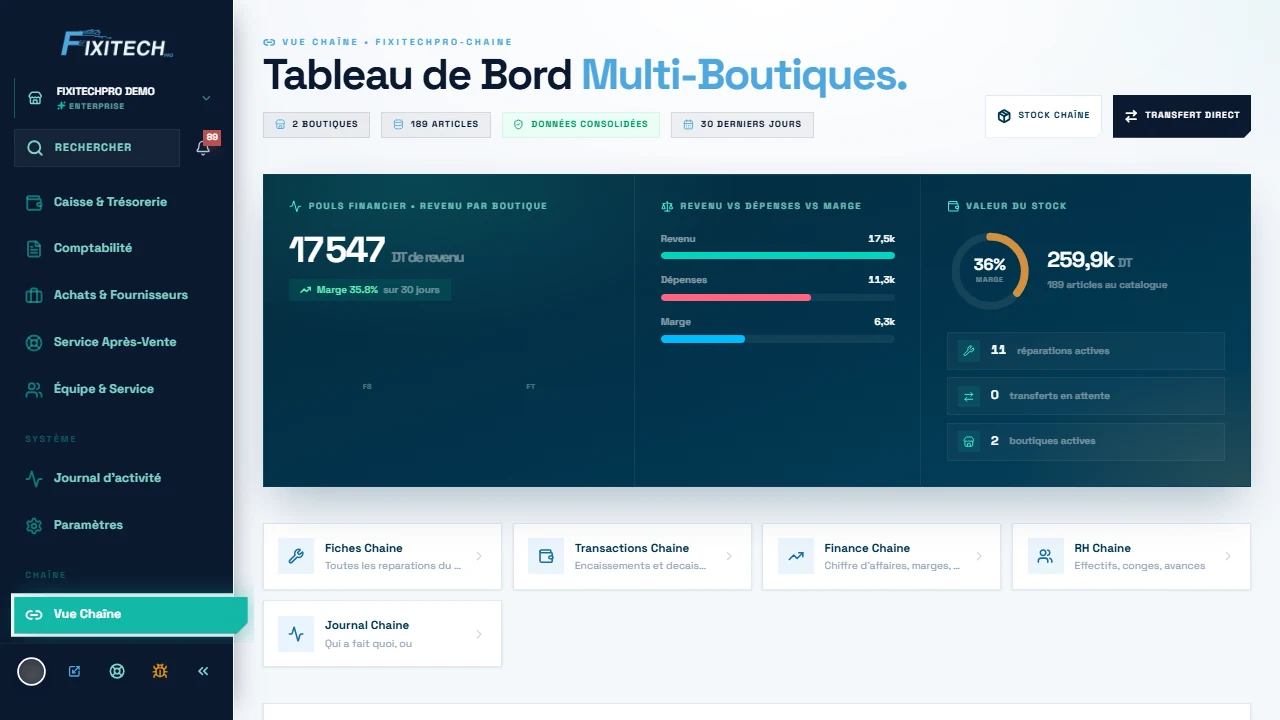Click the "Marge 35.8% sur 30 jours" badge
This screenshot has width=1280, height=720.
pyautogui.click(x=370, y=290)
